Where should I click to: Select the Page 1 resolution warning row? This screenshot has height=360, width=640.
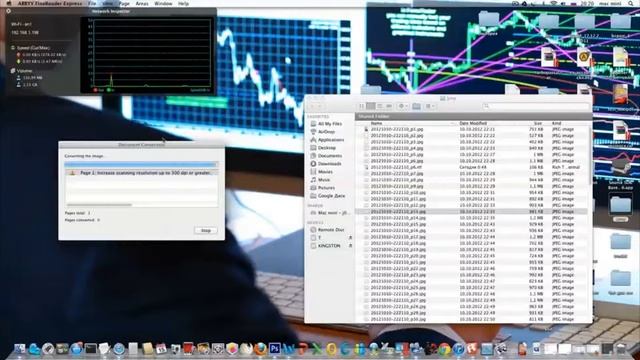click(141, 173)
